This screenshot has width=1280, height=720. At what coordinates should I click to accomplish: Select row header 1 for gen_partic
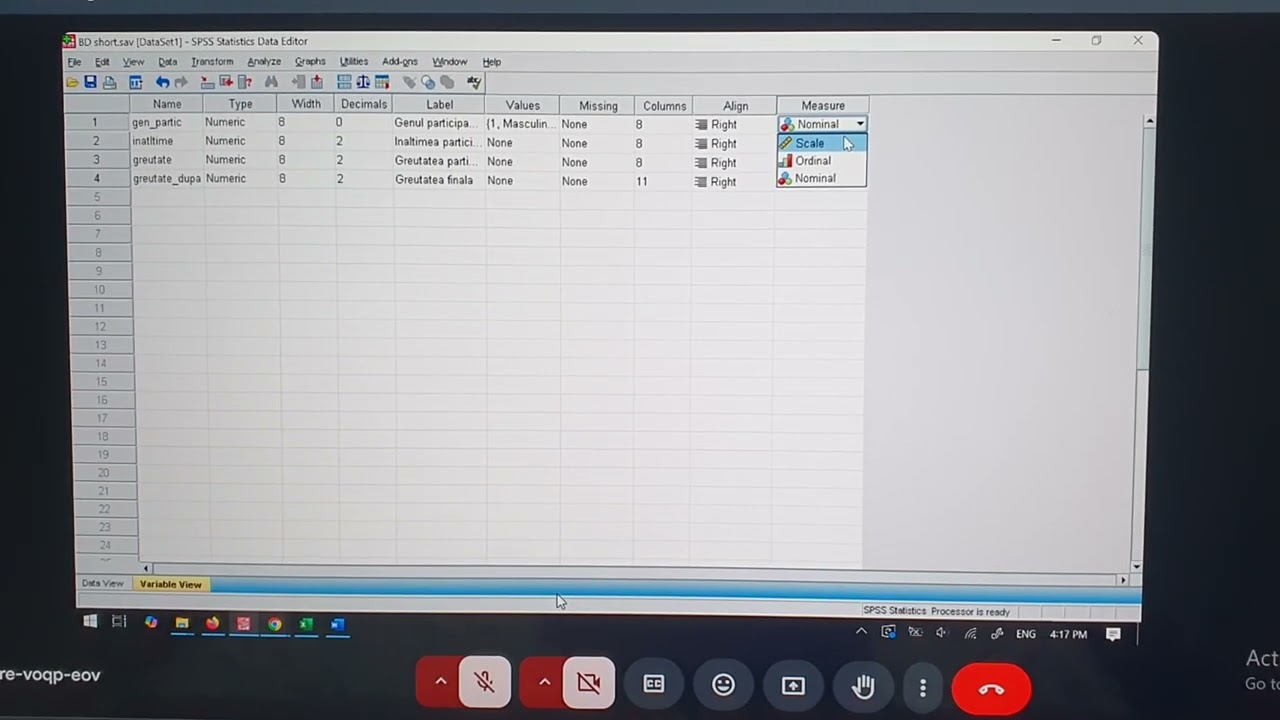coord(96,122)
